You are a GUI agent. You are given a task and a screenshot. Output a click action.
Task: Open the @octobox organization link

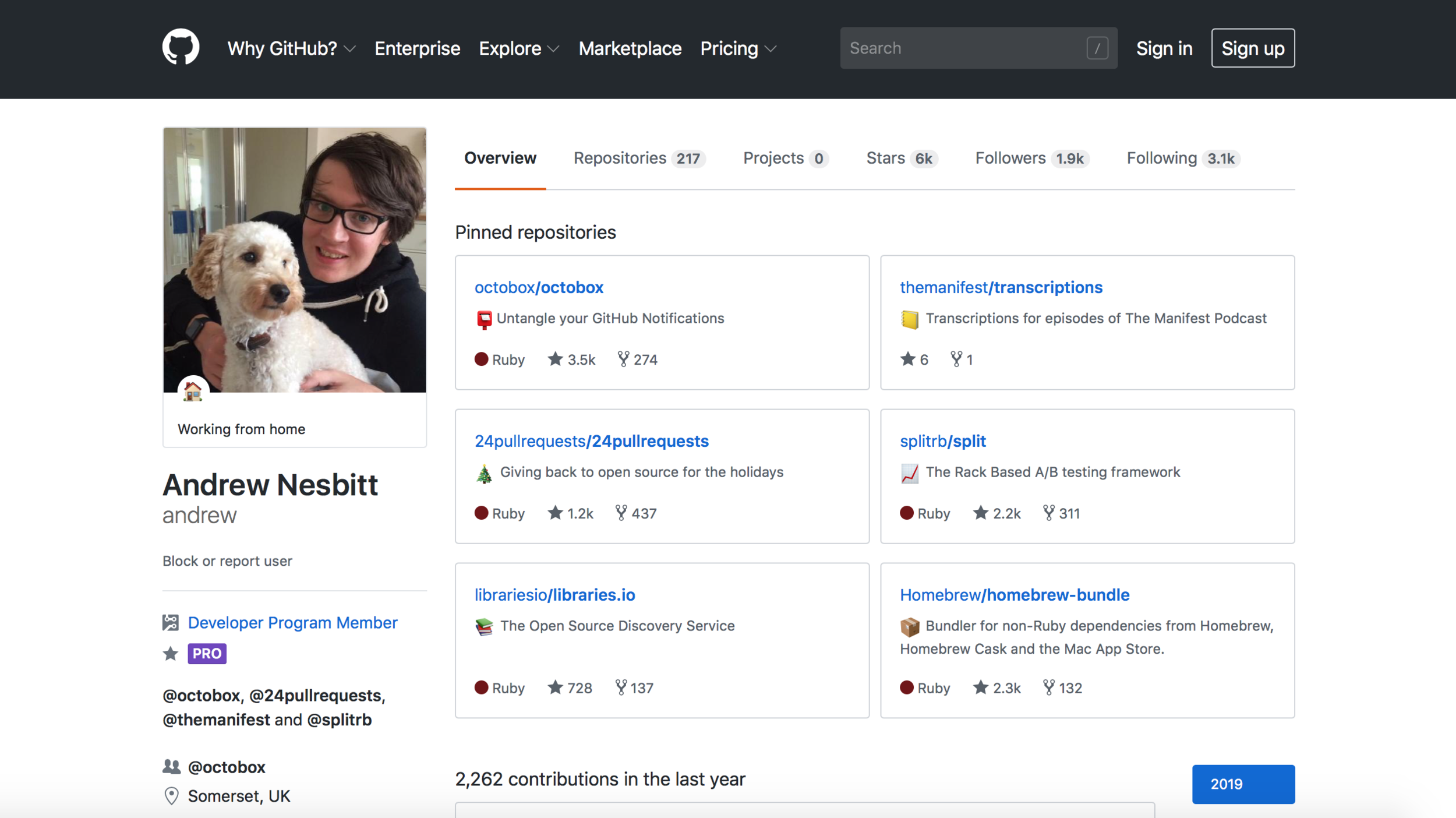click(x=227, y=767)
